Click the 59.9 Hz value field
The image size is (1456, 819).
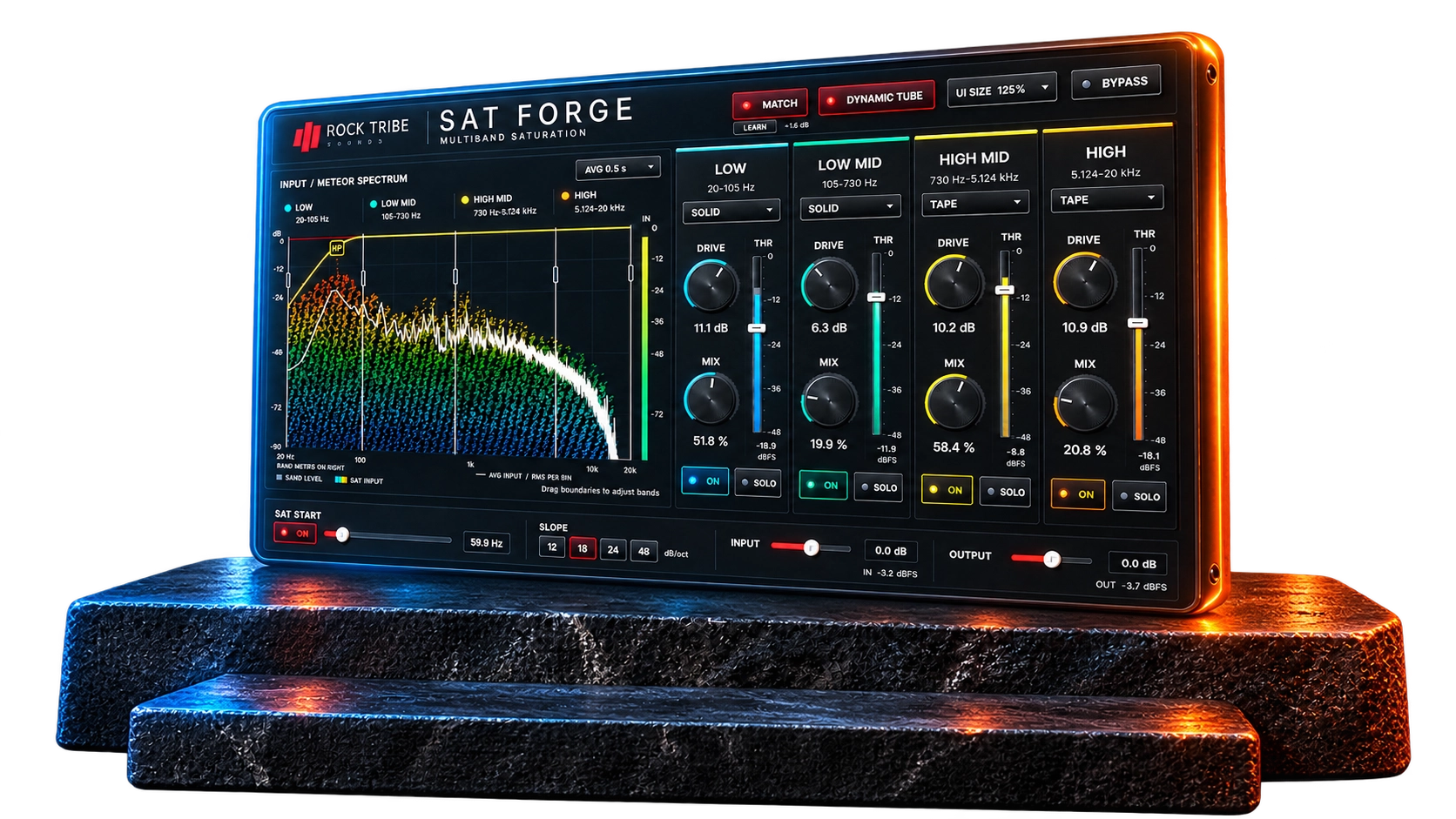(x=486, y=542)
